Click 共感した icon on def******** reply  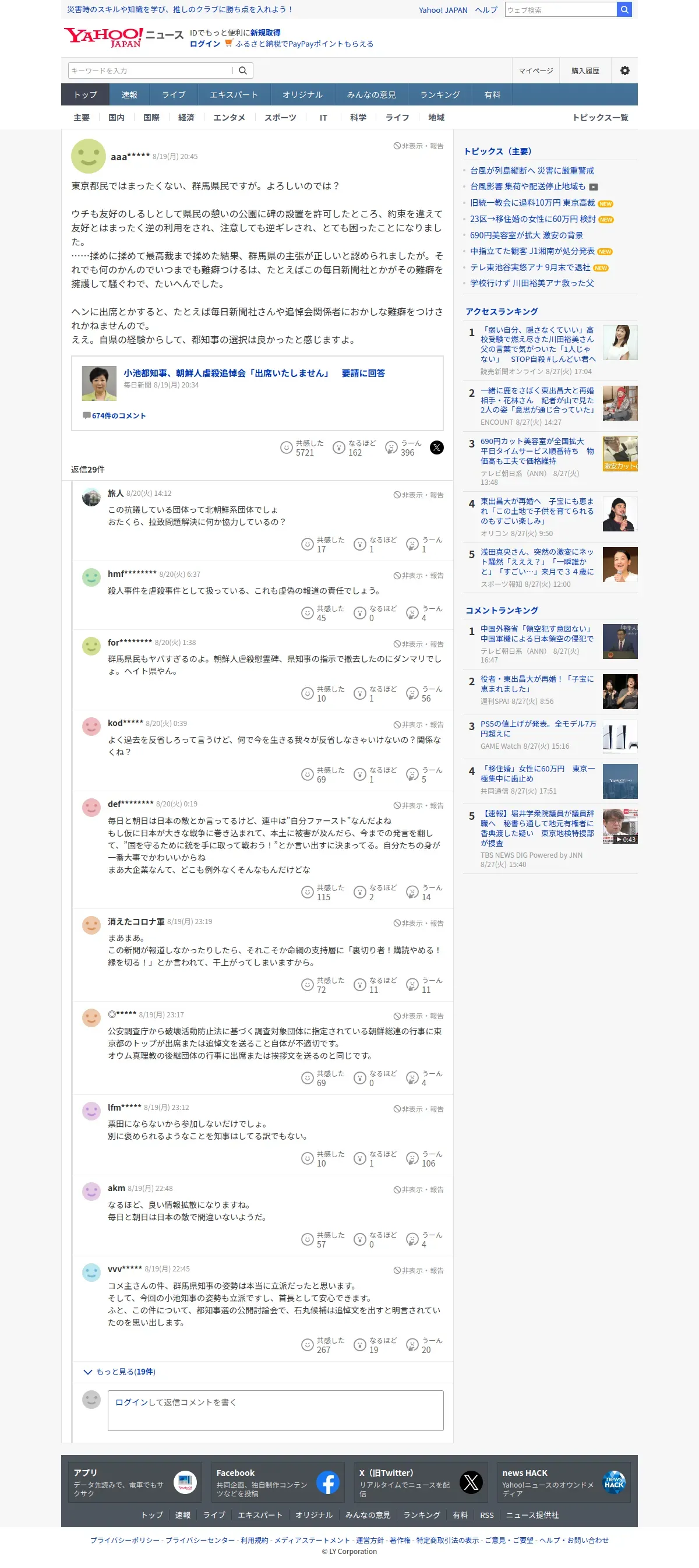[x=307, y=892]
